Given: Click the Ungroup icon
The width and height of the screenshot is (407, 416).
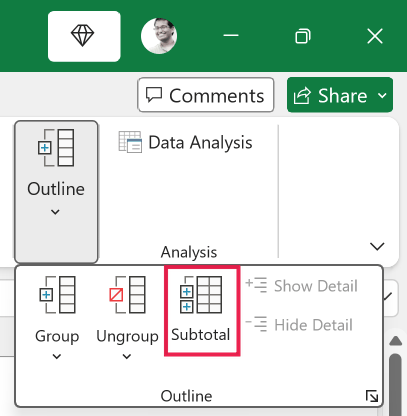Looking at the screenshot, I should click(127, 295).
